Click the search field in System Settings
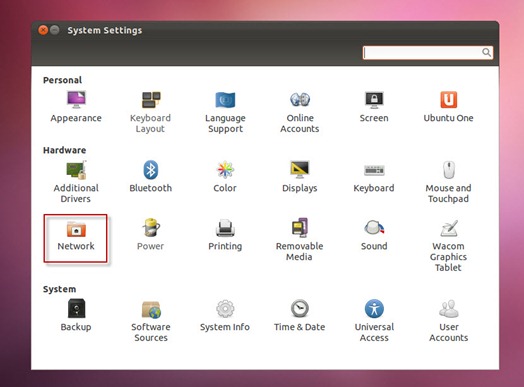The image size is (524, 387). coord(428,52)
